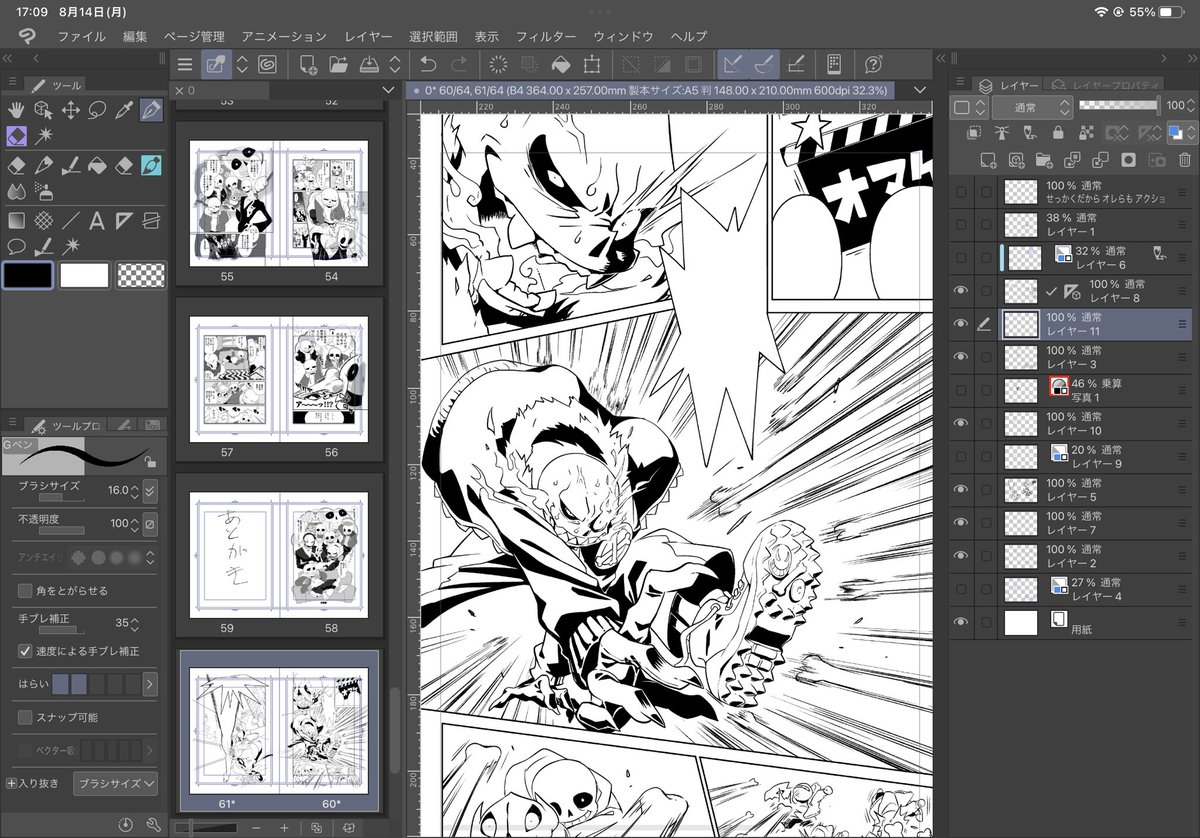Click the layer opacity 100 stepper arrows
This screenshot has height=838, width=1200.
[x=1190, y=106]
